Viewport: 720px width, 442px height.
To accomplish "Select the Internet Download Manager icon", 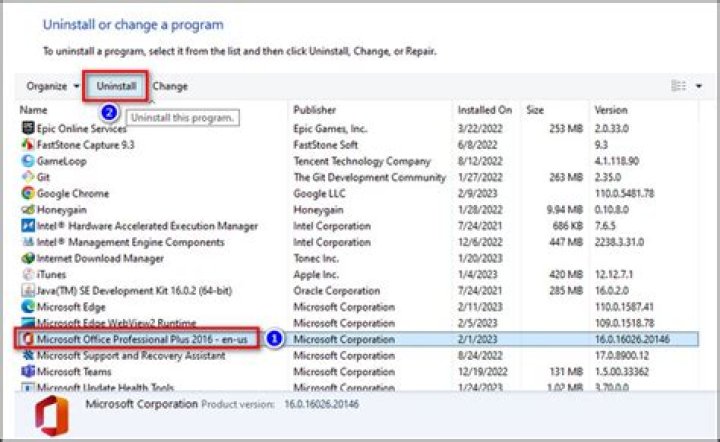I will click(28, 258).
